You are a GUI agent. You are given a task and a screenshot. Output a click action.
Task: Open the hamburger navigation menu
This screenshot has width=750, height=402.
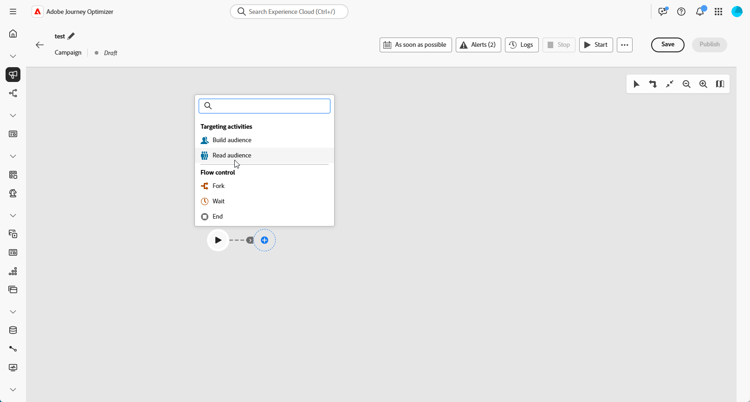click(x=13, y=11)
